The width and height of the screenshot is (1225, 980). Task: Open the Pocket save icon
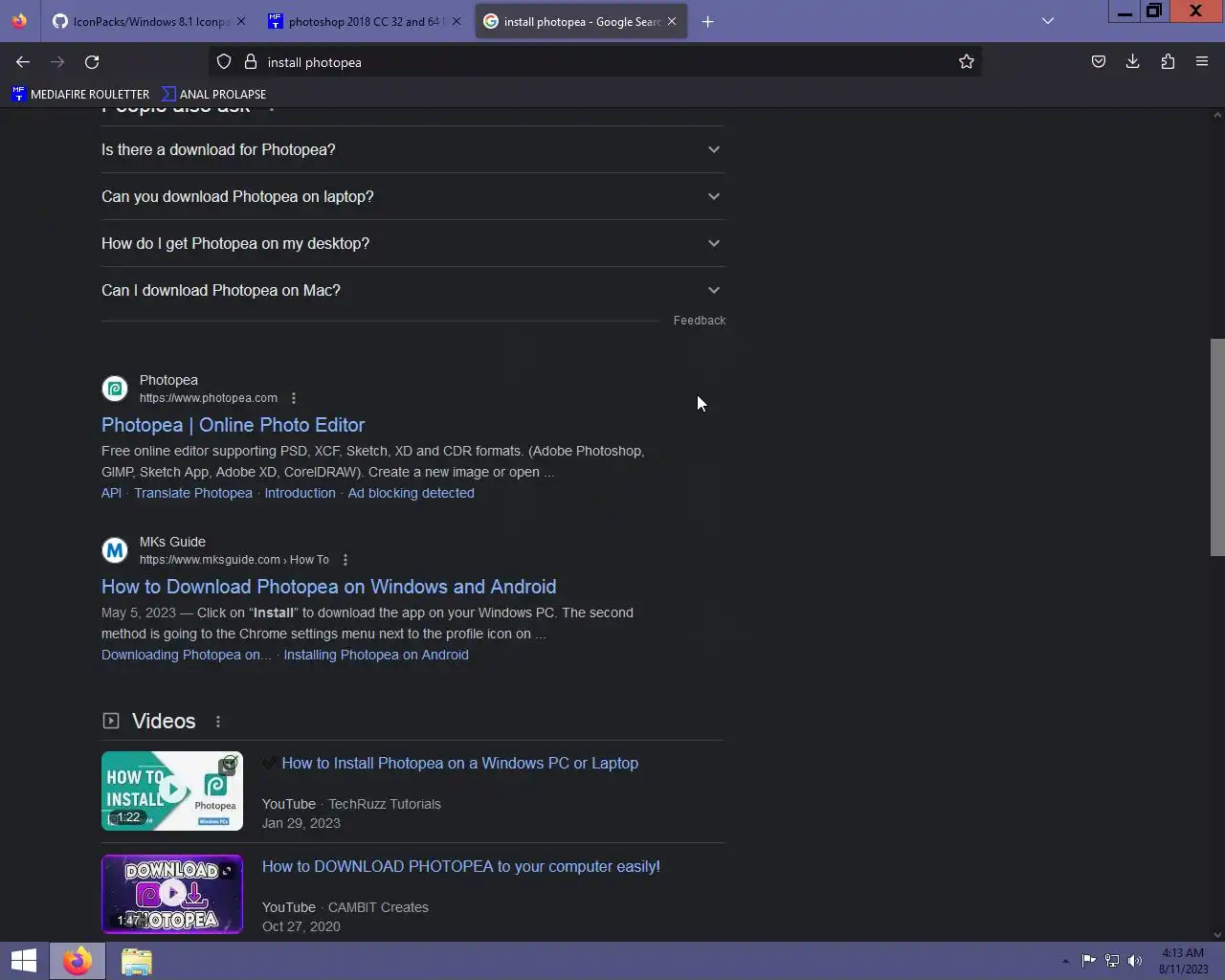pos(1099,62)
